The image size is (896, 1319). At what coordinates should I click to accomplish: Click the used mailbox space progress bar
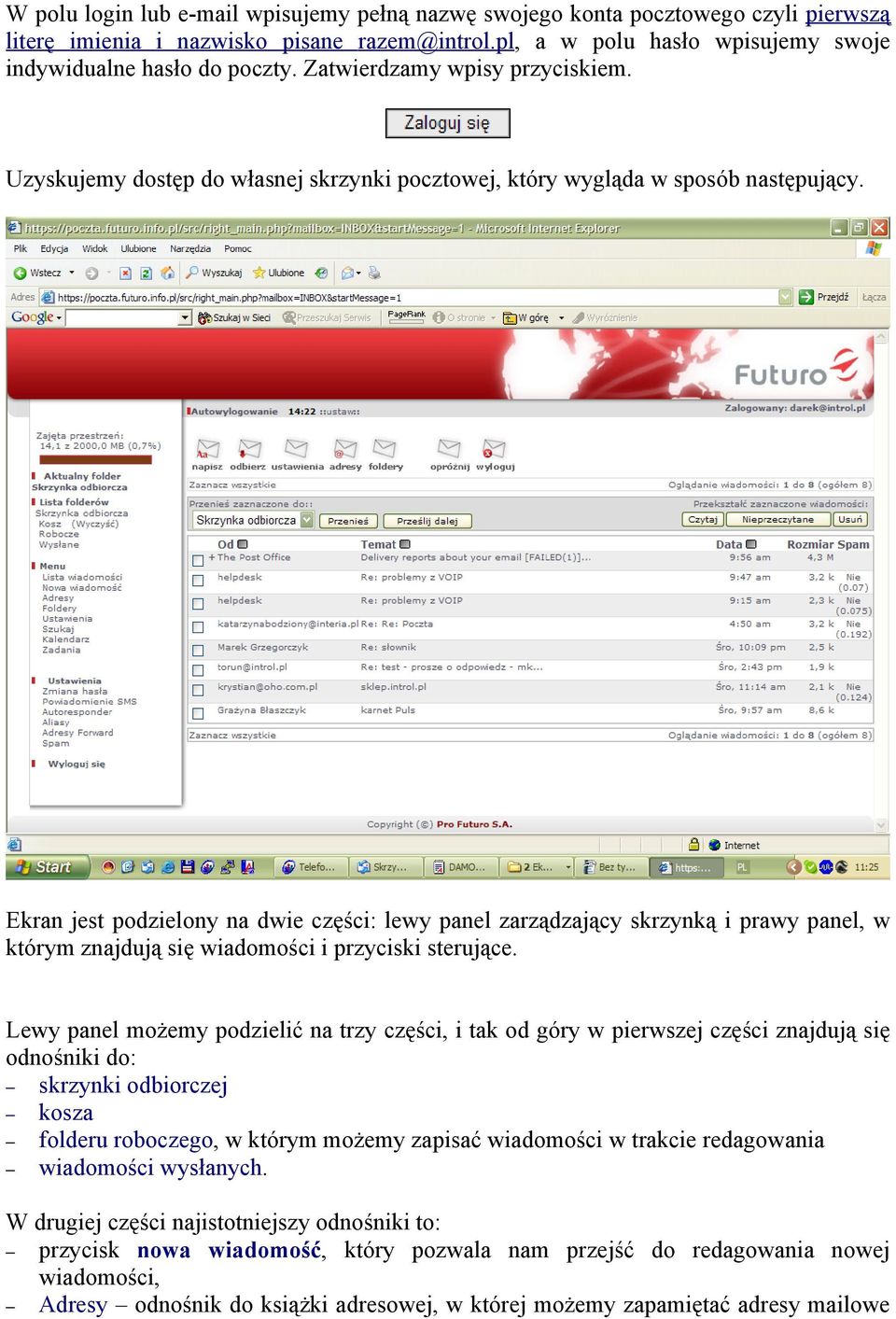pos(96,459)
